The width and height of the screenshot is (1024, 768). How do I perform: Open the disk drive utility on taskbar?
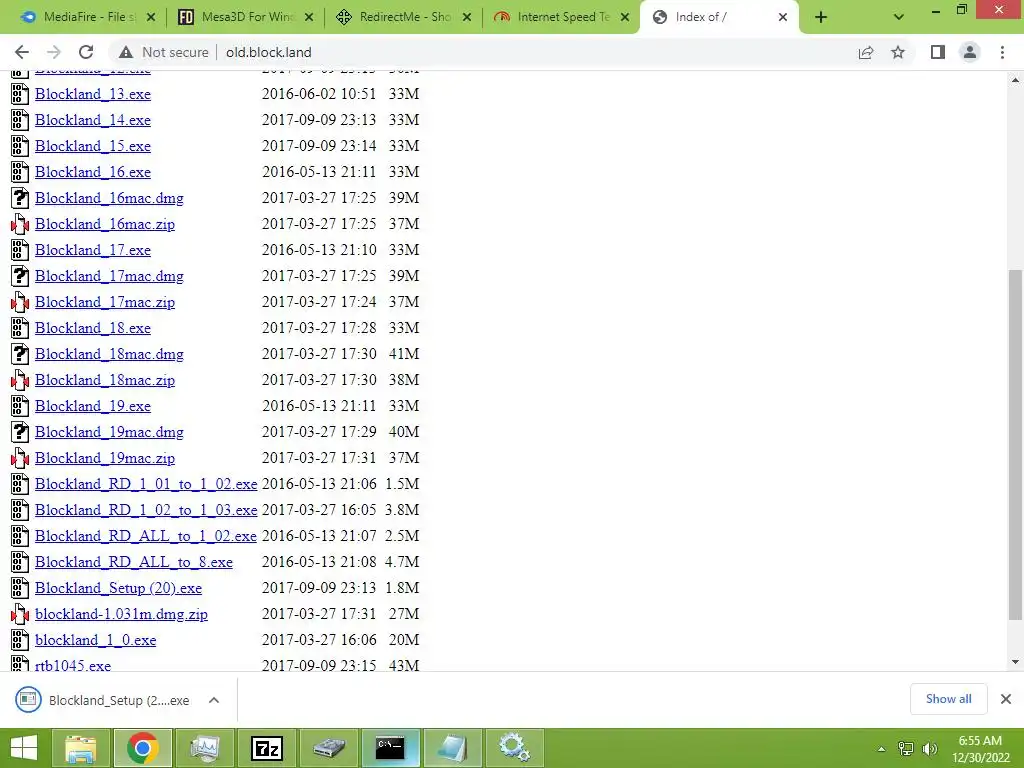[x=328, y=748]
